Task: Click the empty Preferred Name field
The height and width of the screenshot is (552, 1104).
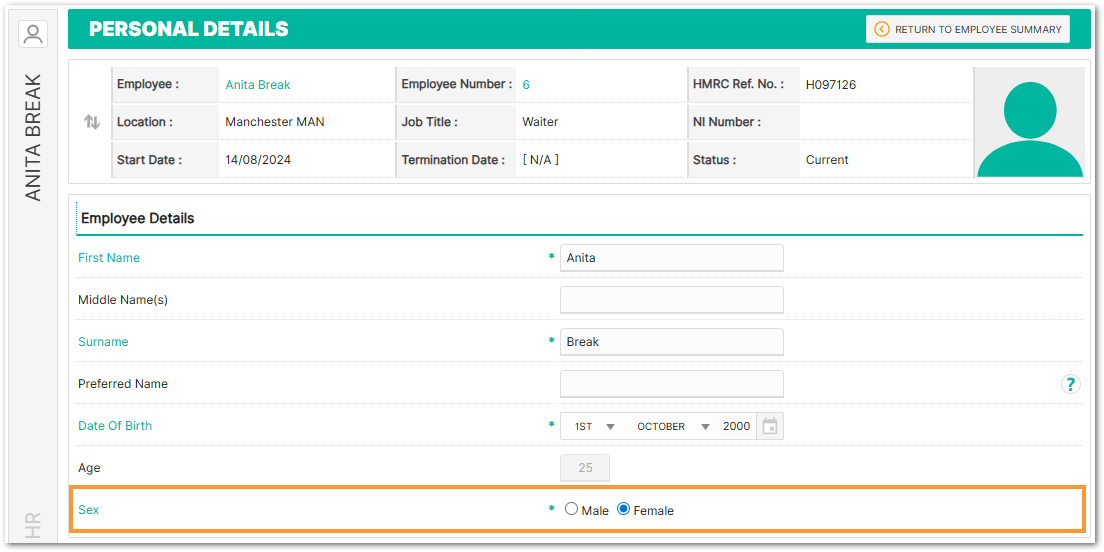Action: (671, 384)
